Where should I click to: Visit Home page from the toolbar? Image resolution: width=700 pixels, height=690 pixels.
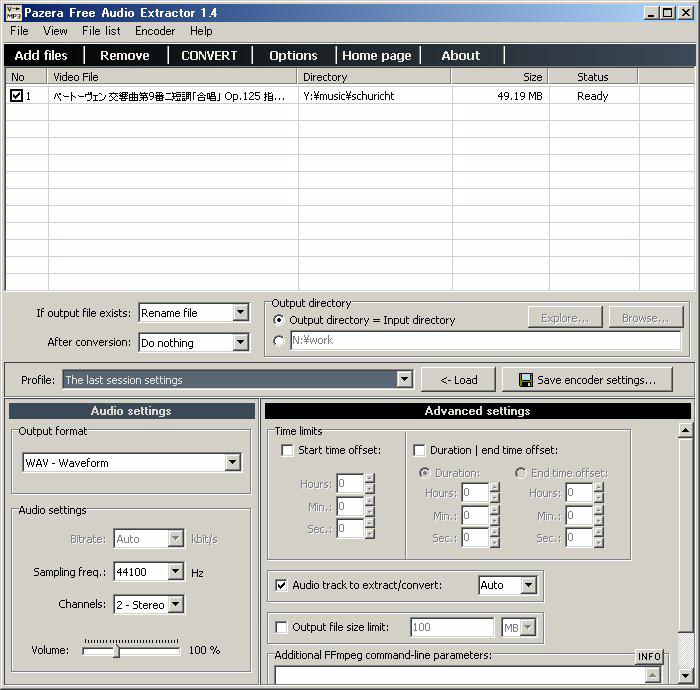377,55
